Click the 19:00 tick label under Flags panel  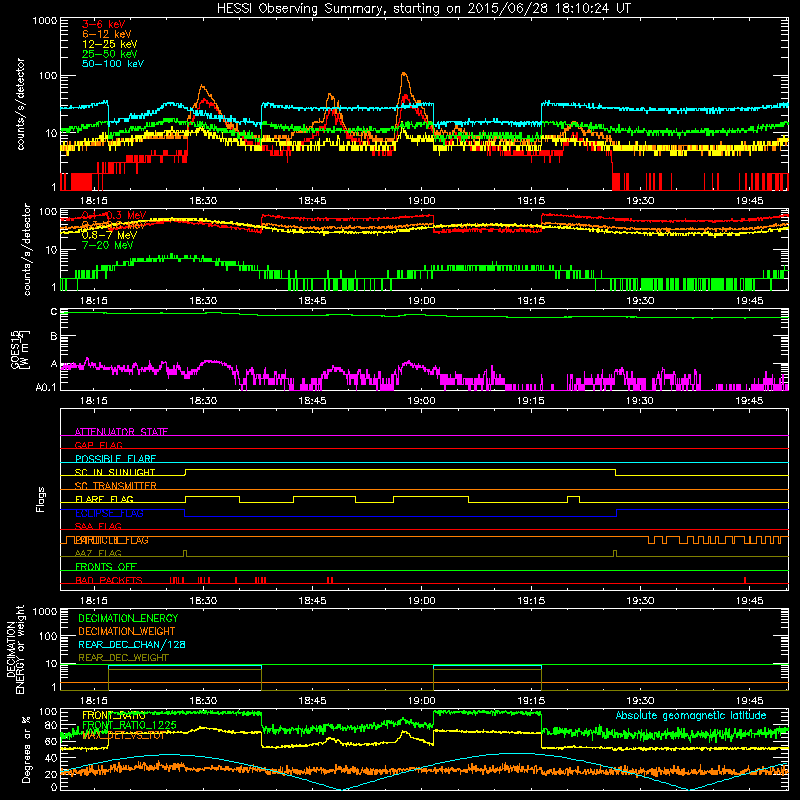coord(421,601)
